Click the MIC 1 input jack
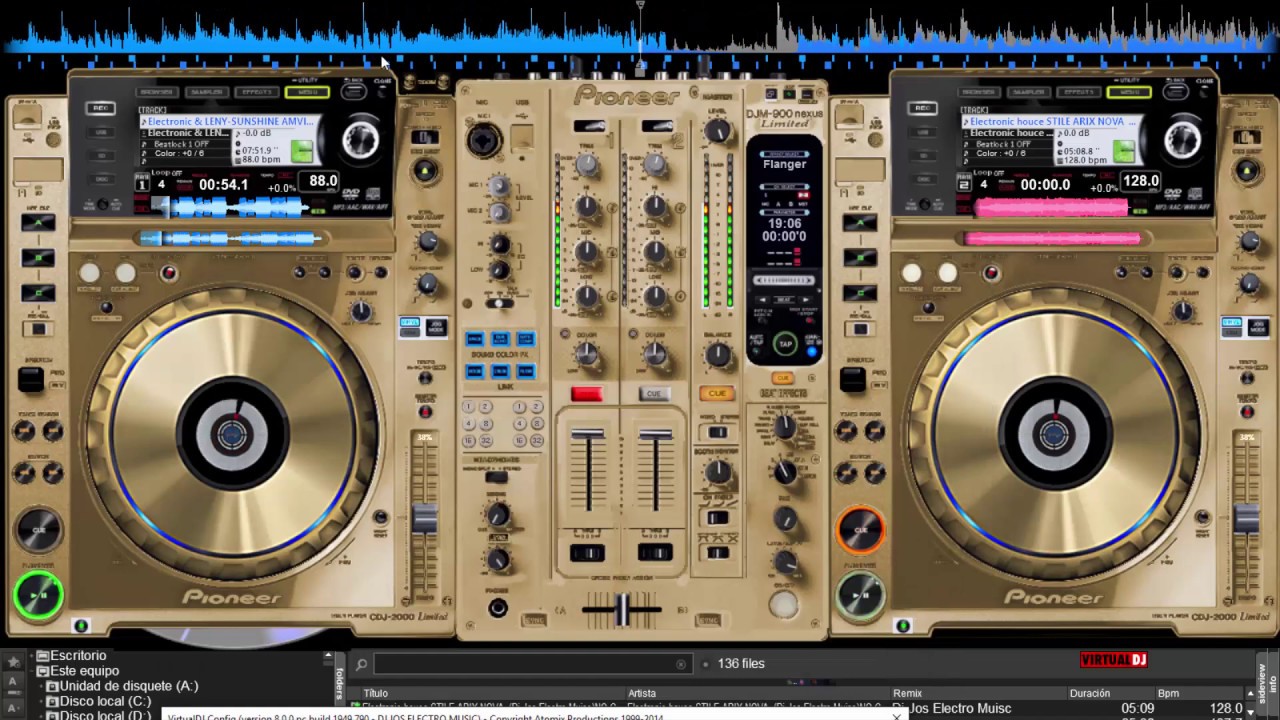This screenshot has width=1280, height=720. (484, 139)
